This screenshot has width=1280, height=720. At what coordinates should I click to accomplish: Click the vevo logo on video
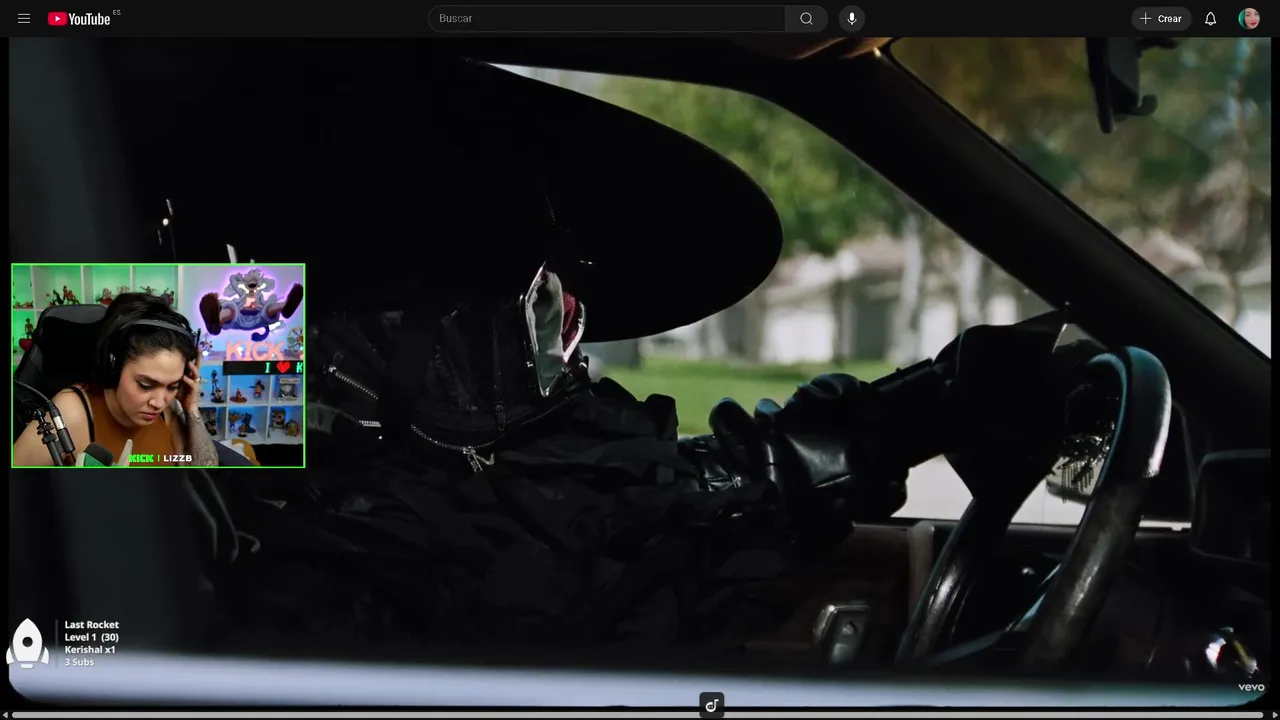(1251, 687)
